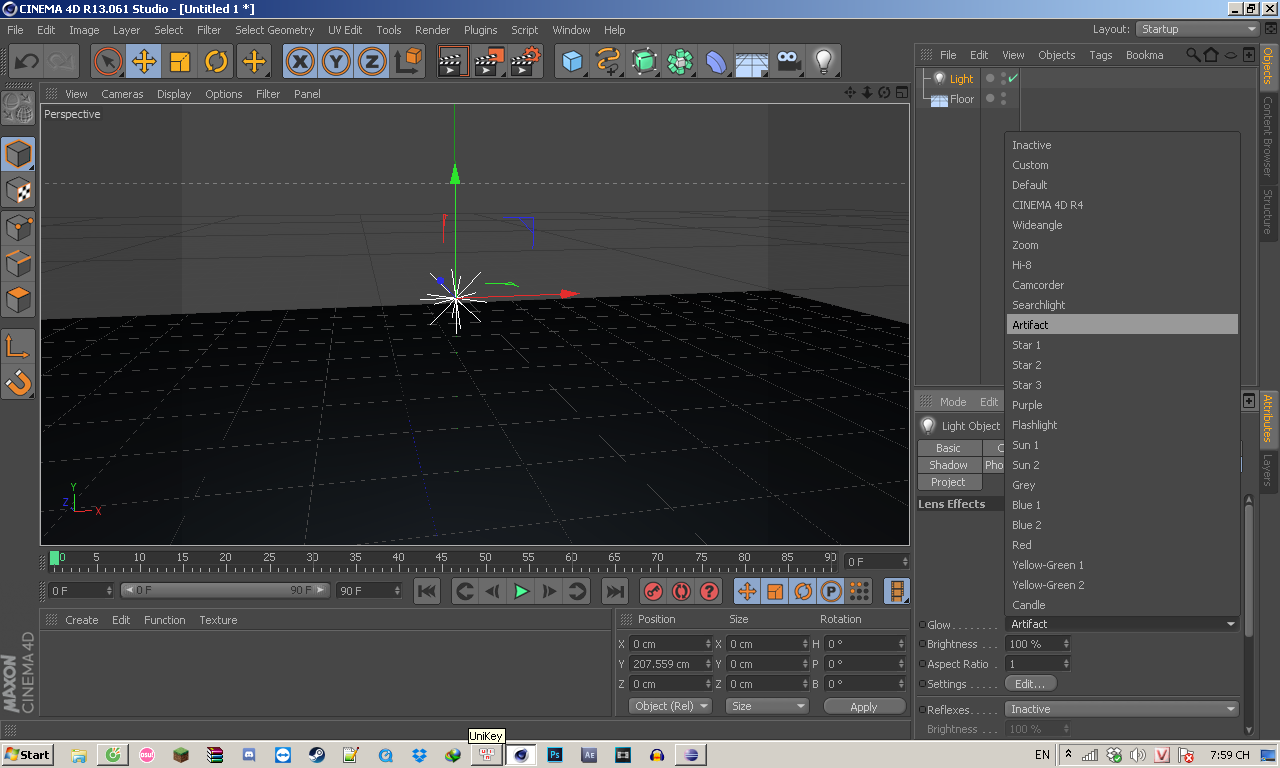Open Render Settings gear clapperboard icon
The width and height of the screenshot is (1280, 768).
pyautogui.click(x=526, y=62)
